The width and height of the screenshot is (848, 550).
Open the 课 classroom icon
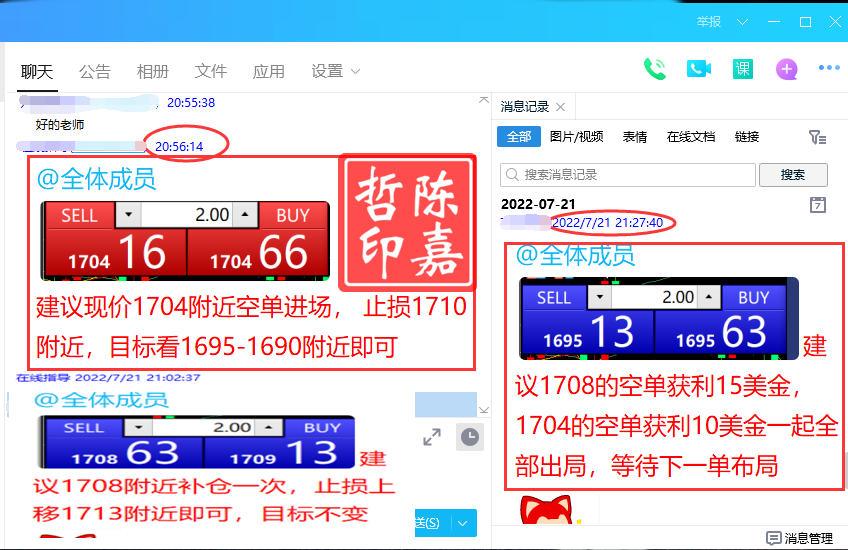point(742,69)
